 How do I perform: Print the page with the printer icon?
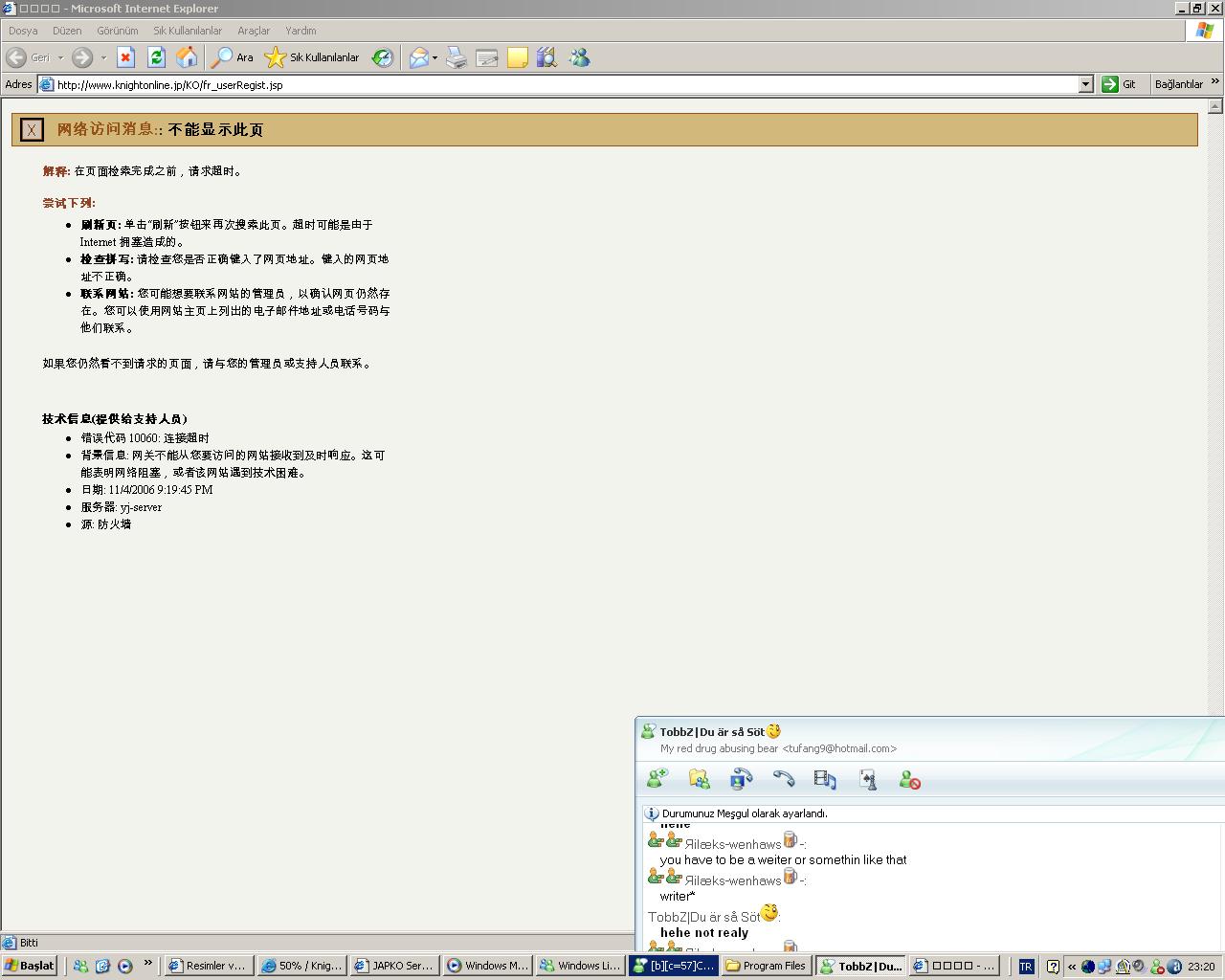pos(457,57)
